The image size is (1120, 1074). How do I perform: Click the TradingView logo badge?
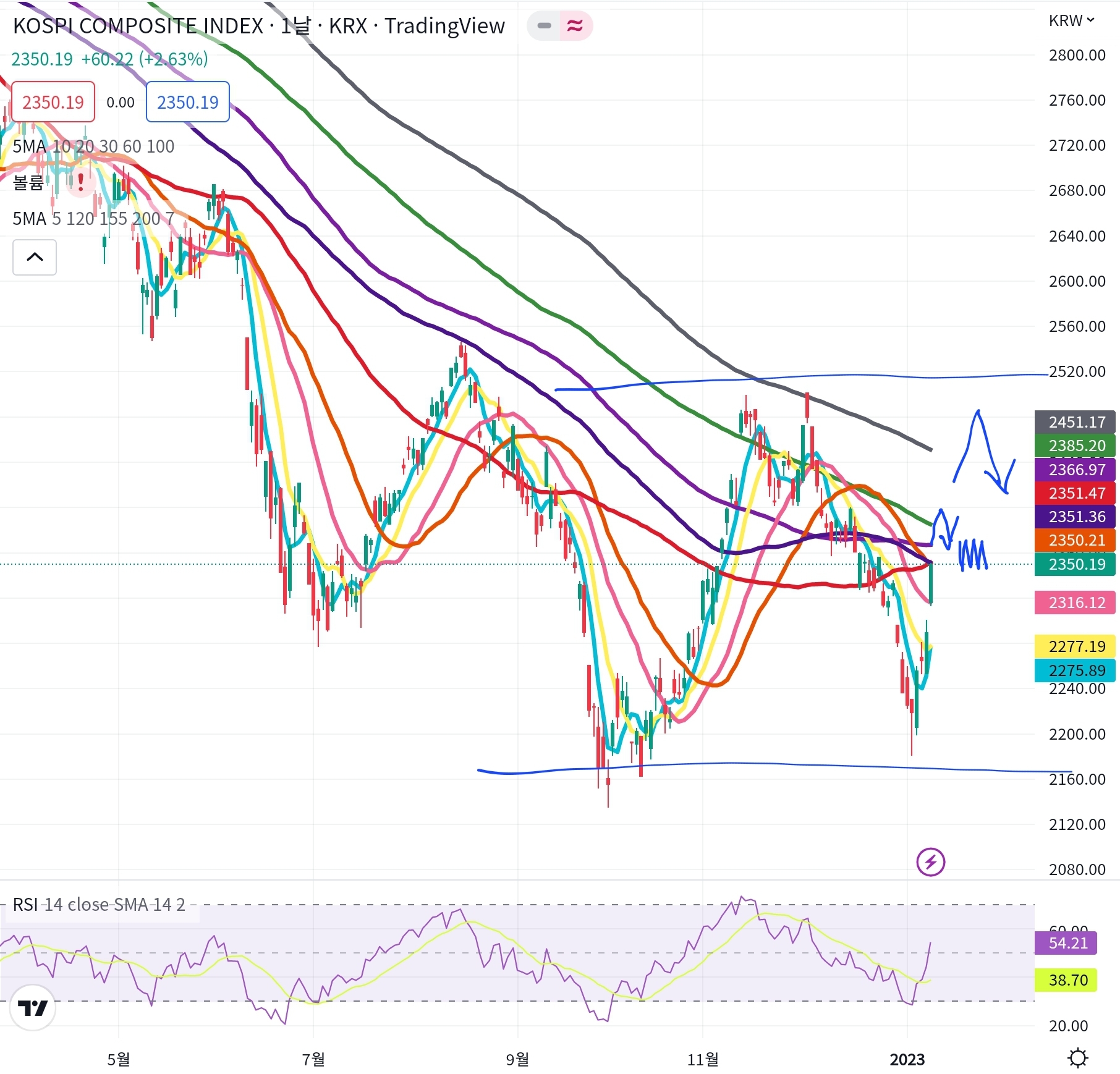[33, 1008]
